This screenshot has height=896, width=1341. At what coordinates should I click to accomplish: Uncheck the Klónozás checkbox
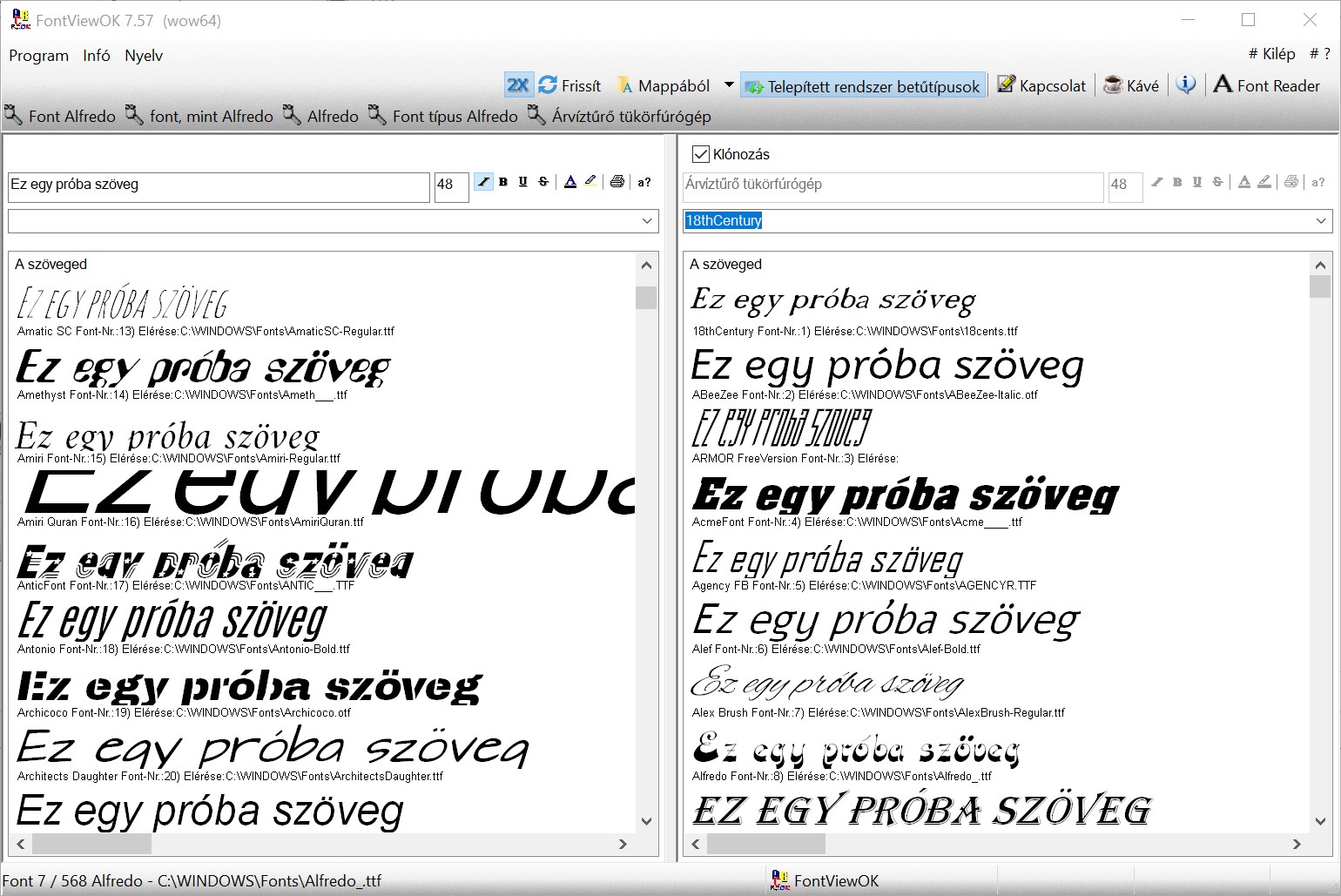(x=700, y=154)
